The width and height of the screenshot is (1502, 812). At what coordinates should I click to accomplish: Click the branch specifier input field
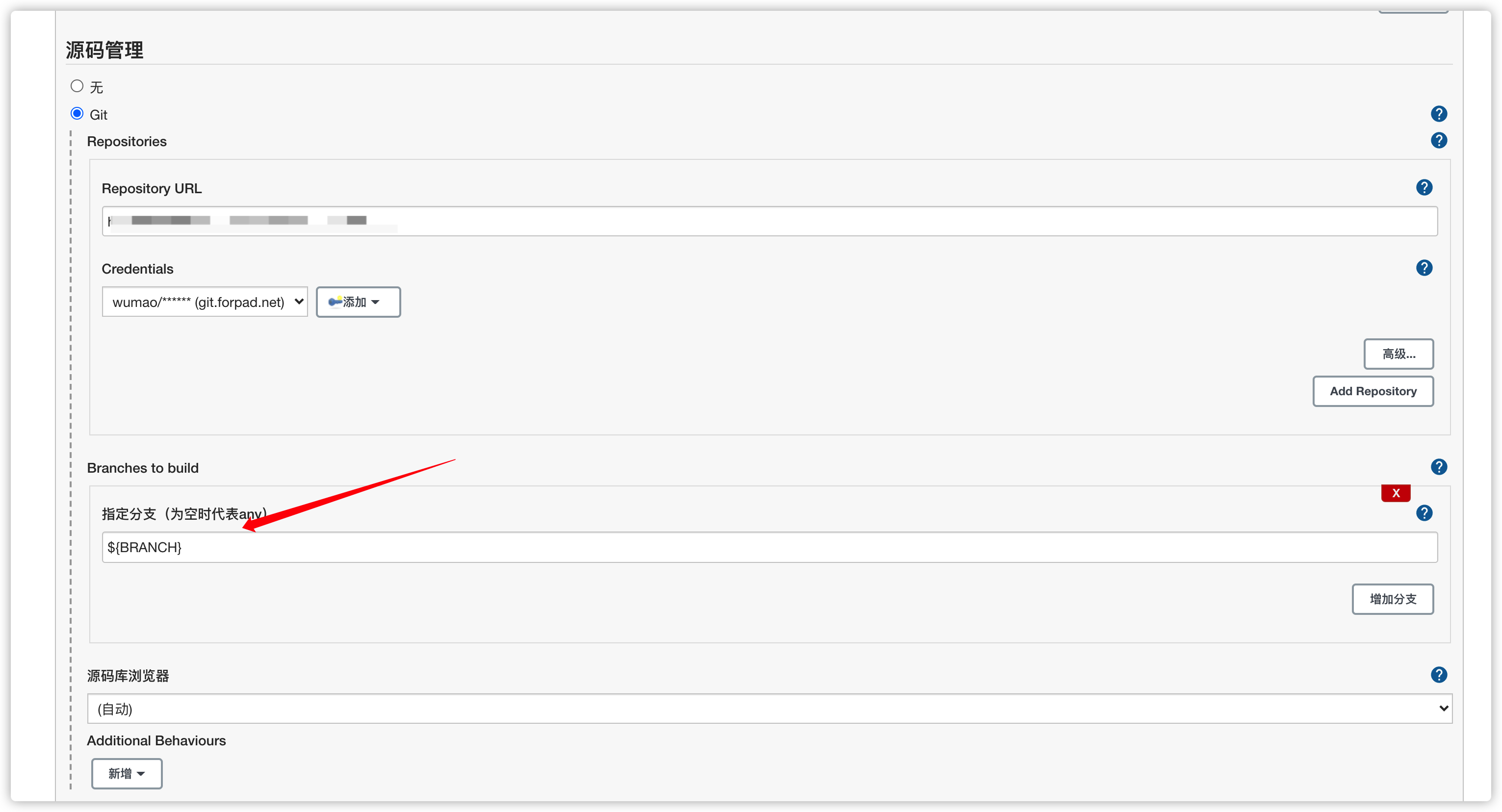coord(770,546)
